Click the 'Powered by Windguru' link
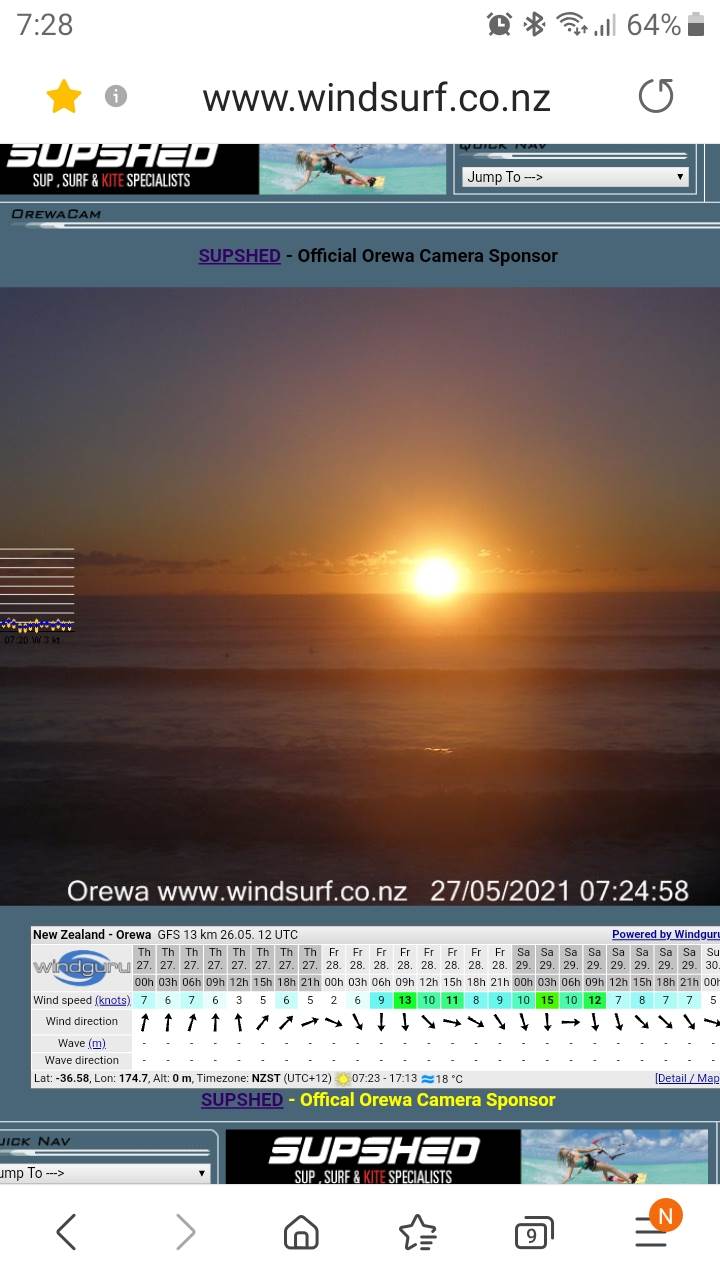Screen dimensions: 720x1280 pyautogui.click(x=664, y=935)
